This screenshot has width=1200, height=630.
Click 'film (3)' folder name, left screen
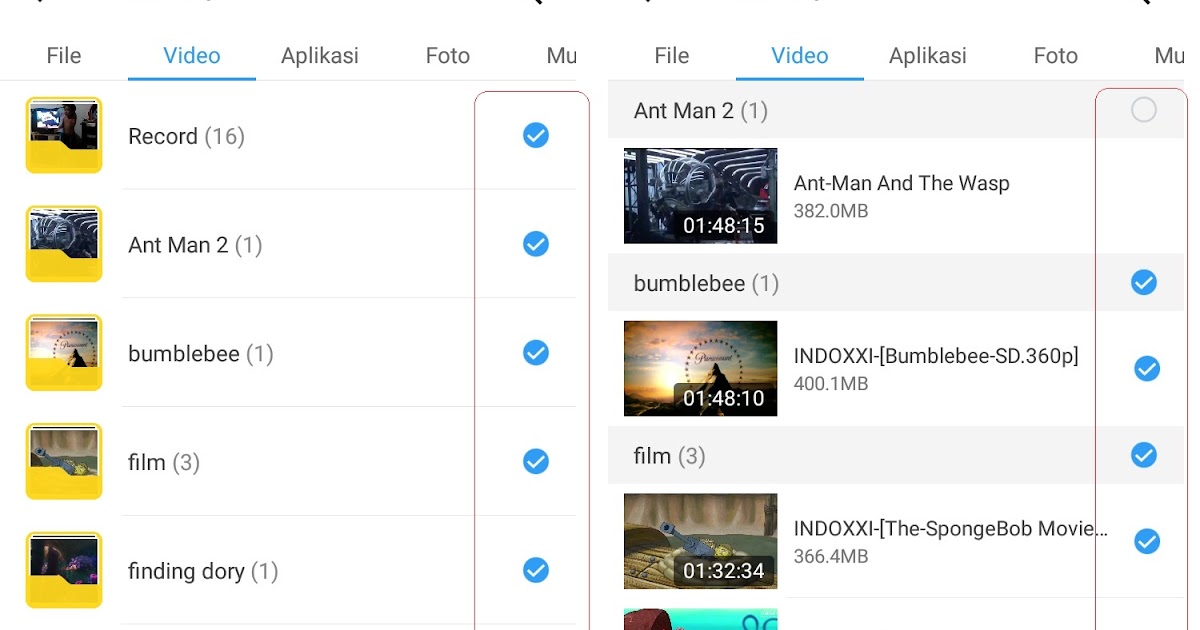[x=164, y=463]
